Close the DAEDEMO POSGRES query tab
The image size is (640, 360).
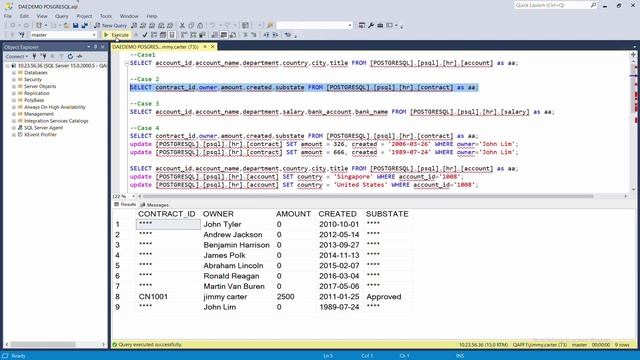click(212, 47)
